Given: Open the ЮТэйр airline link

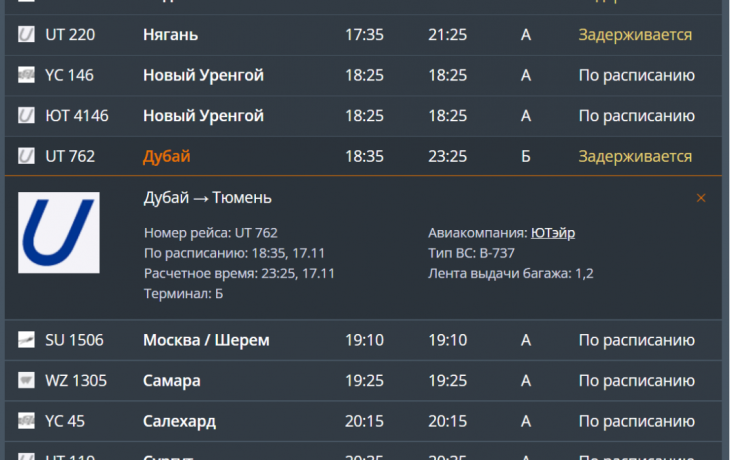Looking at the screenshot, I should pos(553,233).
